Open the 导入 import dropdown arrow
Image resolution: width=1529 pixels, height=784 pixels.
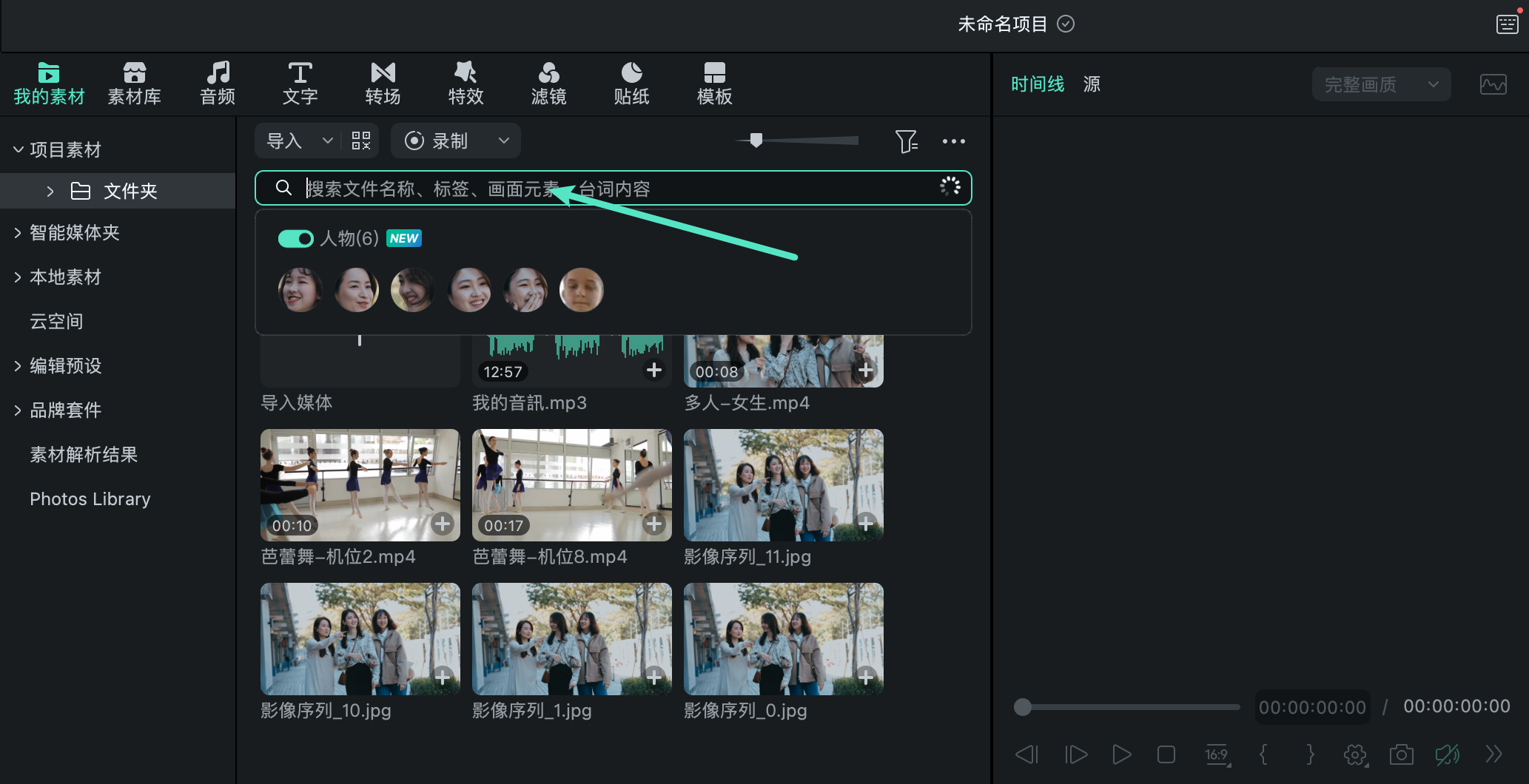[x=327, y=141]
